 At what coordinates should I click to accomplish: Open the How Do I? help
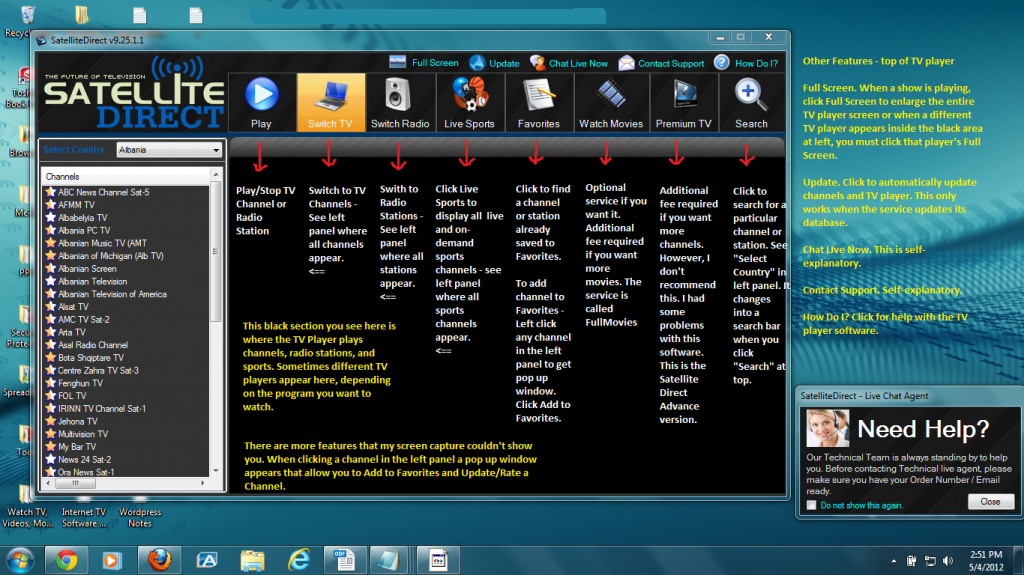[746, 63]
